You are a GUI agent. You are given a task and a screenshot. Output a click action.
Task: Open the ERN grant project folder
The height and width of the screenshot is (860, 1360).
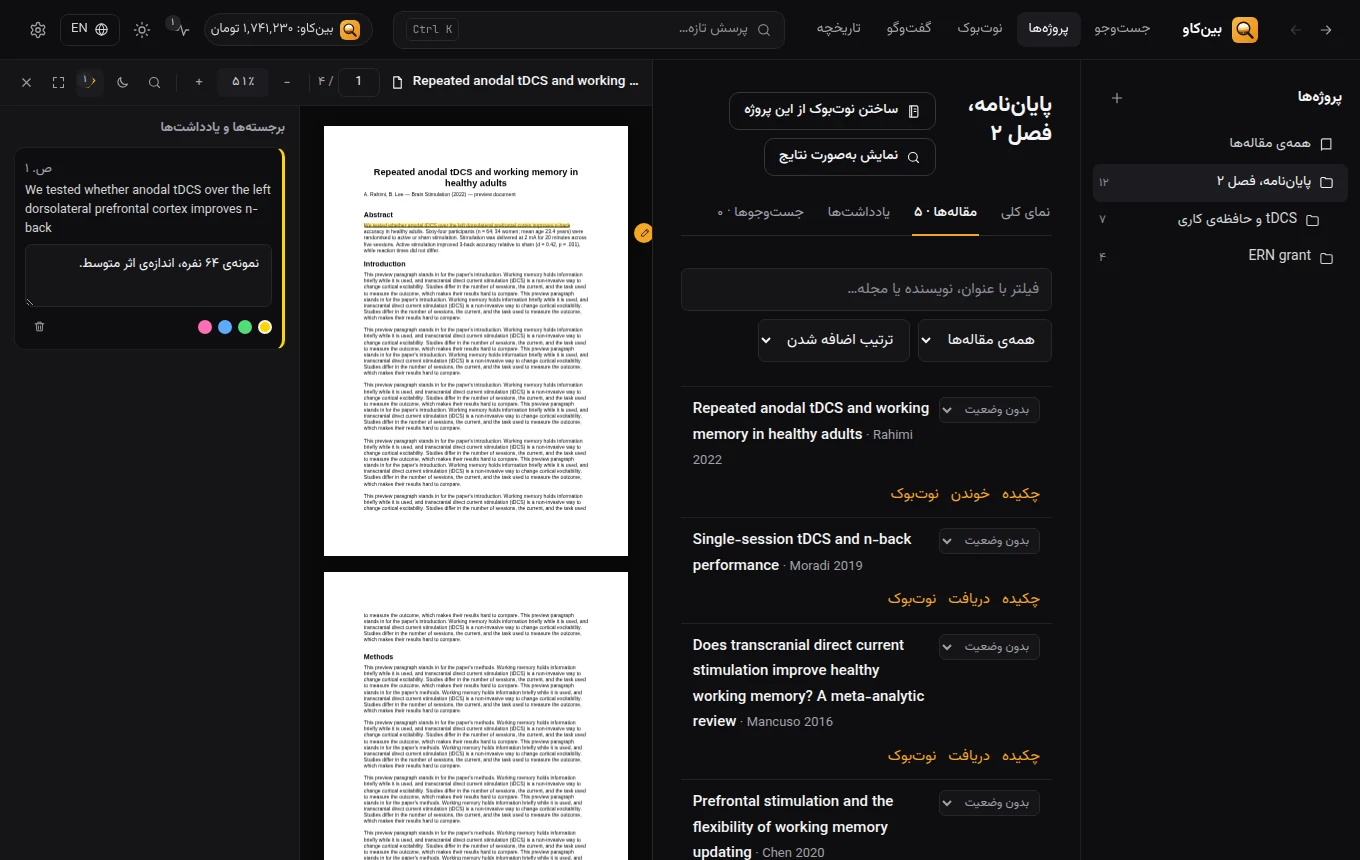(x=1220, y=257)
